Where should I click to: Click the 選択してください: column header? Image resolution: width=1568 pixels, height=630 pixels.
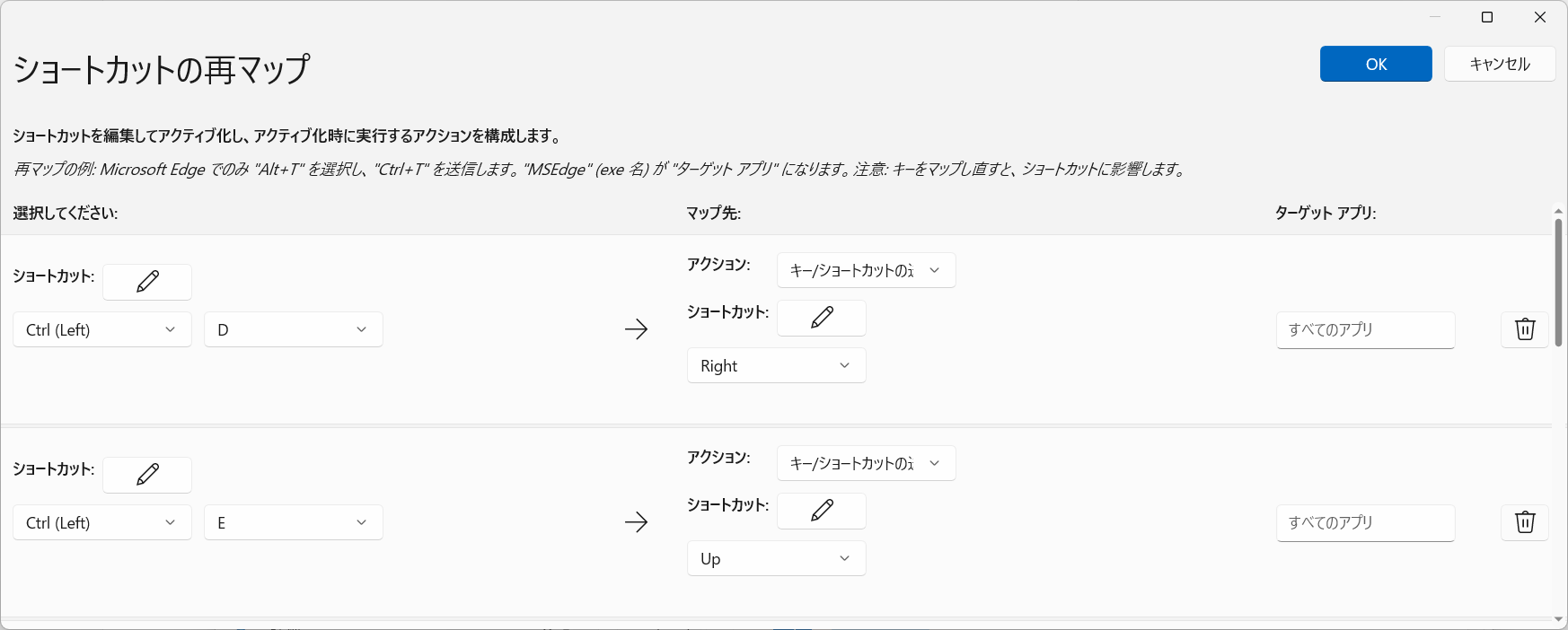pos(66,213)
